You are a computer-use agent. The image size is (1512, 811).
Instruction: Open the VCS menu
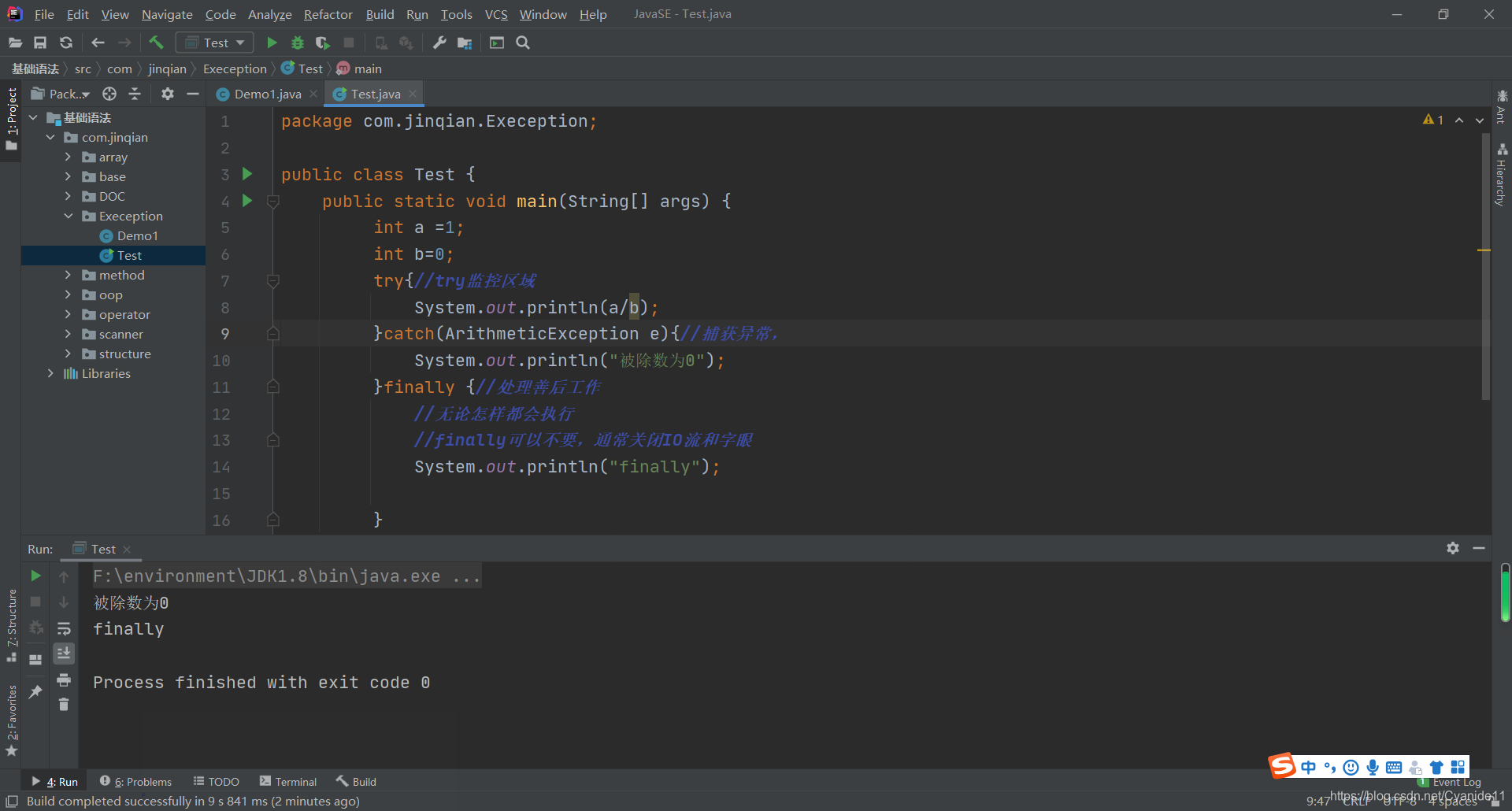pos(496,14)
